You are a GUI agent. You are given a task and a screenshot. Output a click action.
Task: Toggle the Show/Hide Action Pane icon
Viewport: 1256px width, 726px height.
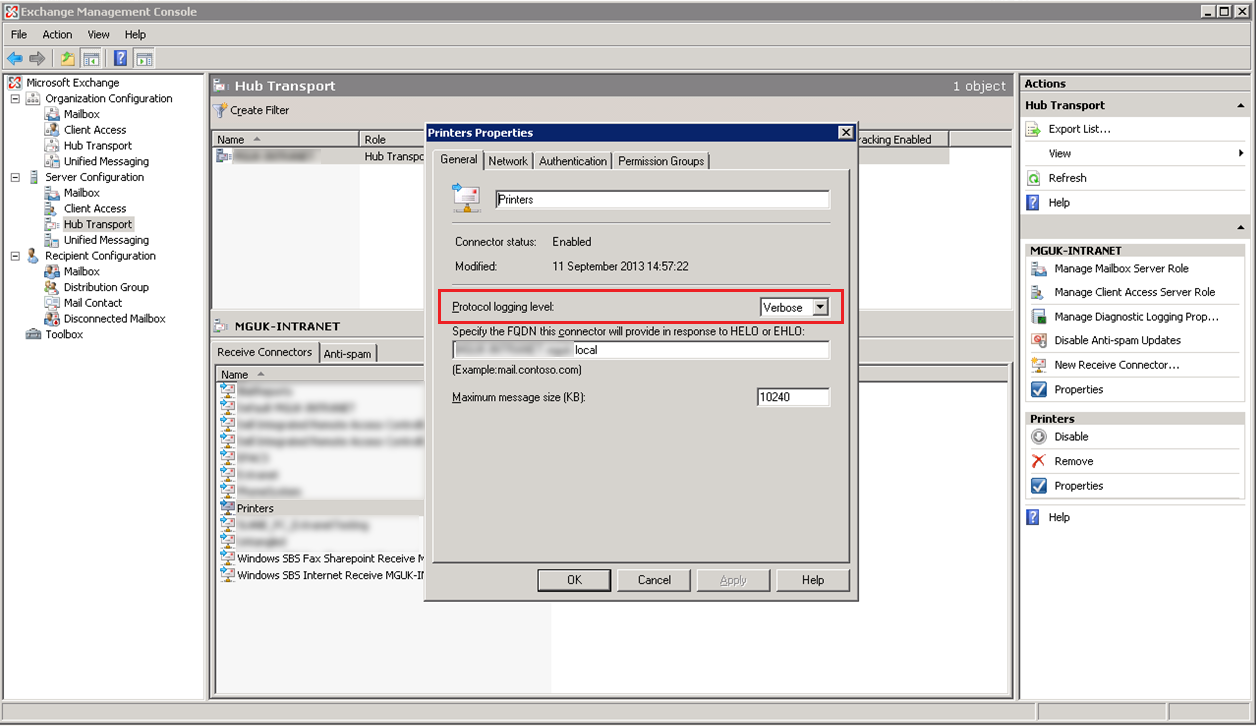pos(144,59)
